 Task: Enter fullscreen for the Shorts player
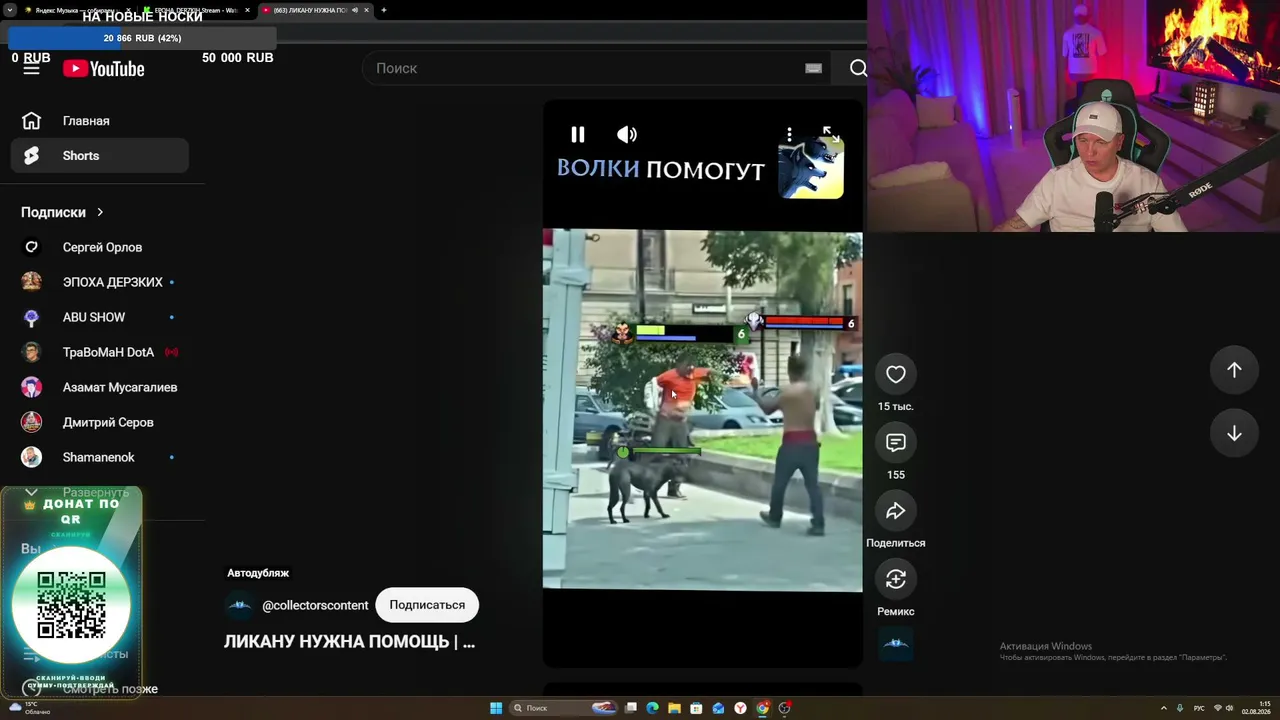click(830, 133)
